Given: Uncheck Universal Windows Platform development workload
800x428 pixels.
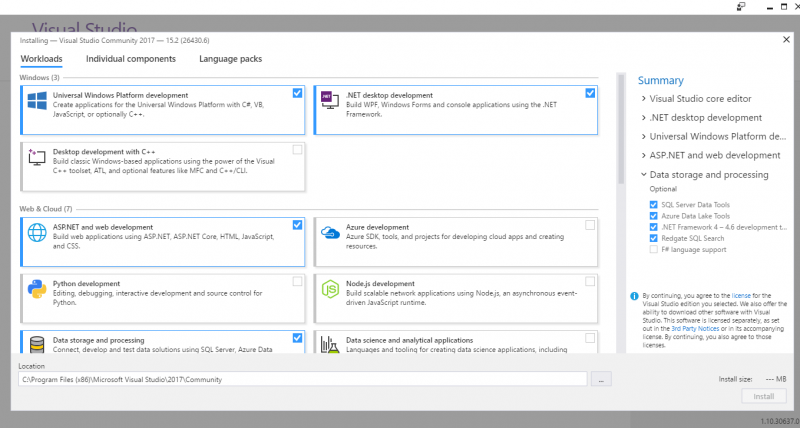Looking at the screenshot, I should pyautogui.click(x=297, y=93).
